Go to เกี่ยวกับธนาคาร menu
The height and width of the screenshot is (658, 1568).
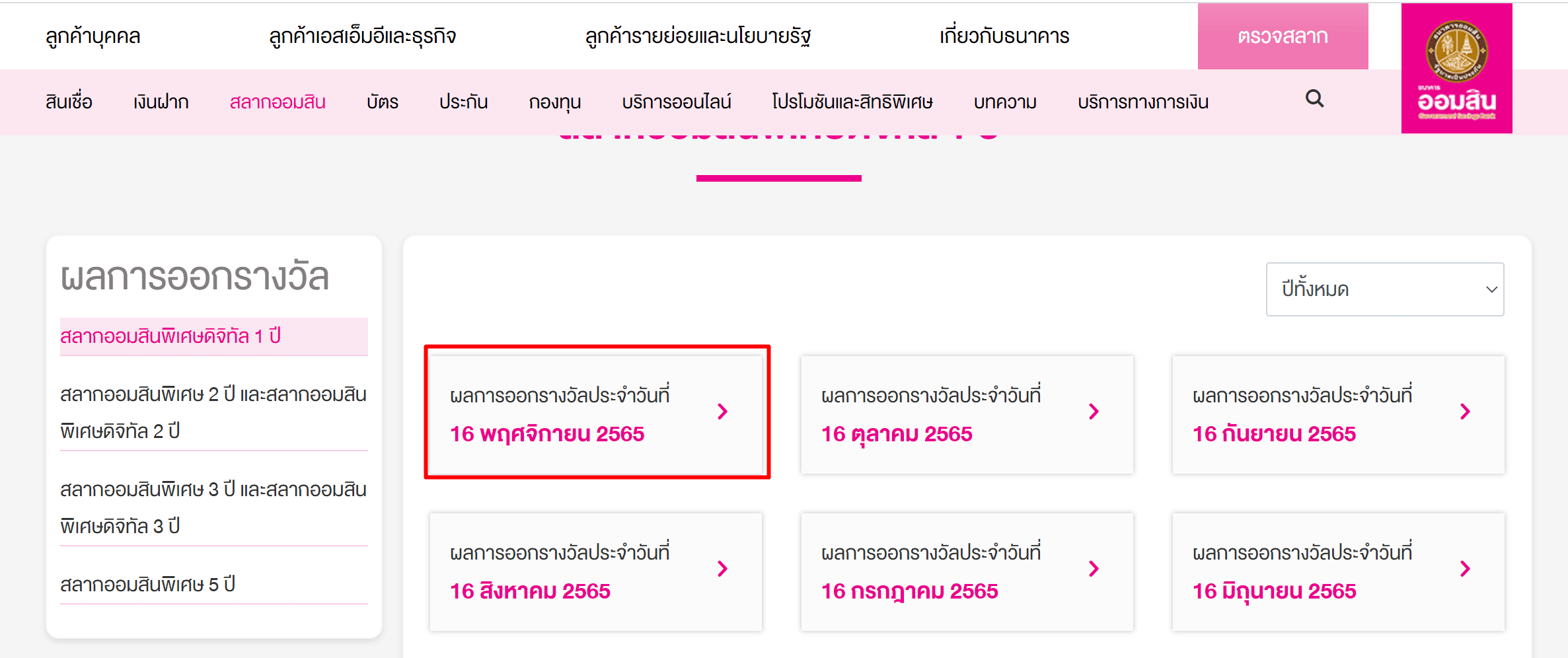1004,36
